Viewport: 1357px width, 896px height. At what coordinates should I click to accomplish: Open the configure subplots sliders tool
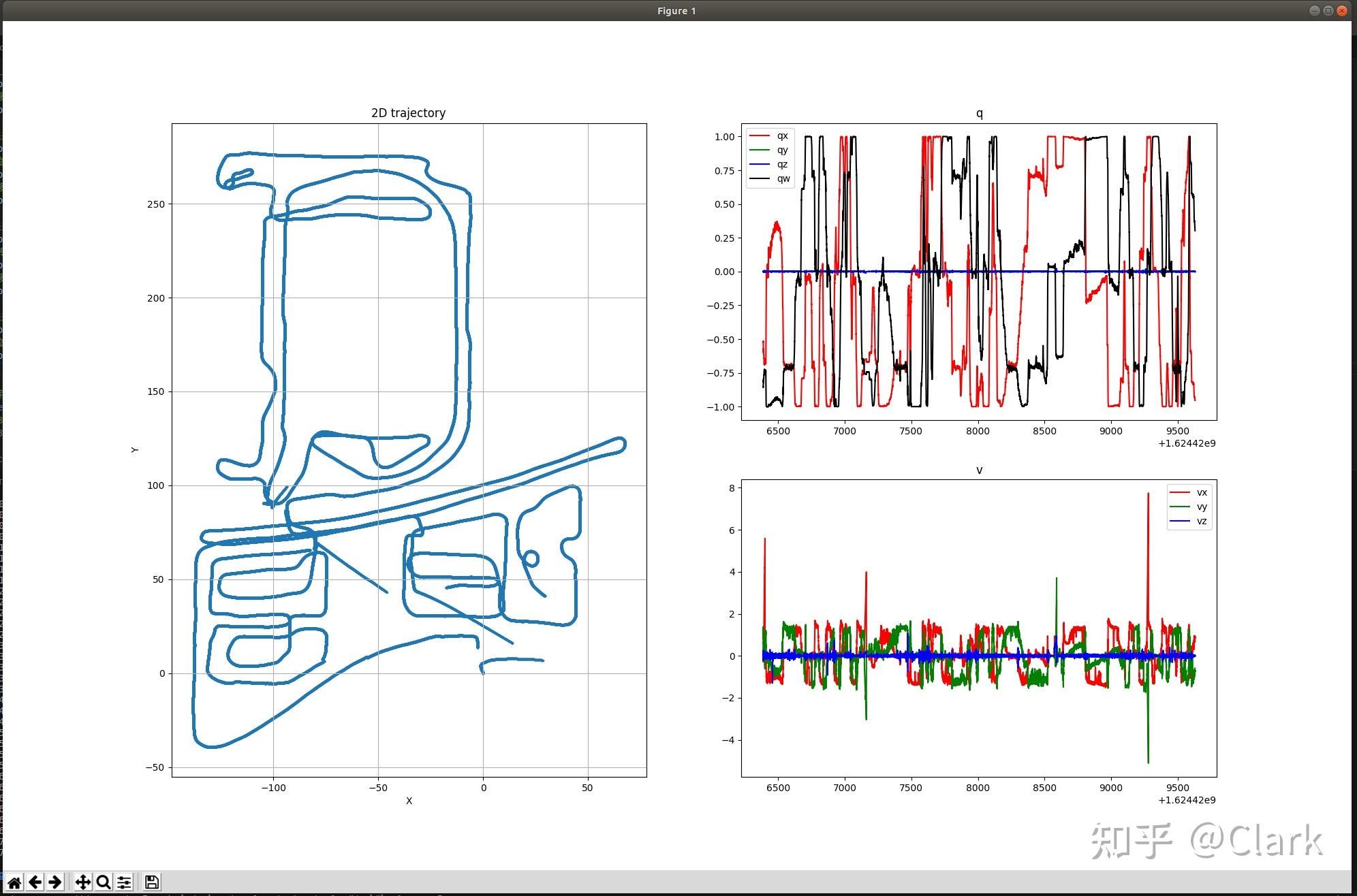[x=124, y=882]
